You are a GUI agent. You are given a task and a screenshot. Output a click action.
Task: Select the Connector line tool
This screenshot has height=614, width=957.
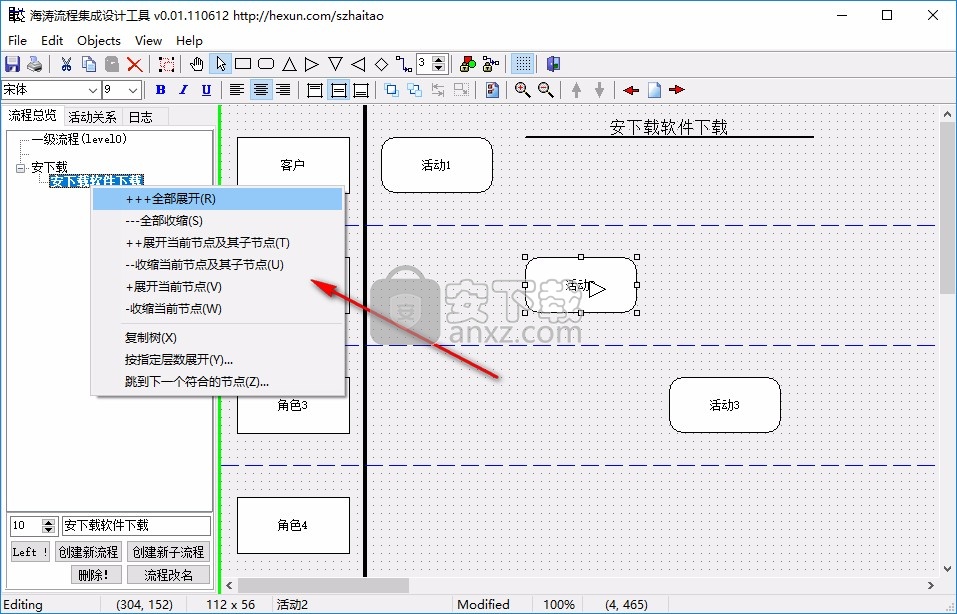click(x=404, y=64)
